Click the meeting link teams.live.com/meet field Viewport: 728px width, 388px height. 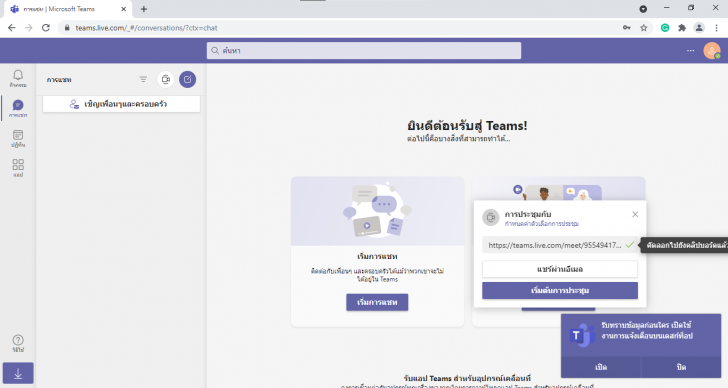pos(555,245)
